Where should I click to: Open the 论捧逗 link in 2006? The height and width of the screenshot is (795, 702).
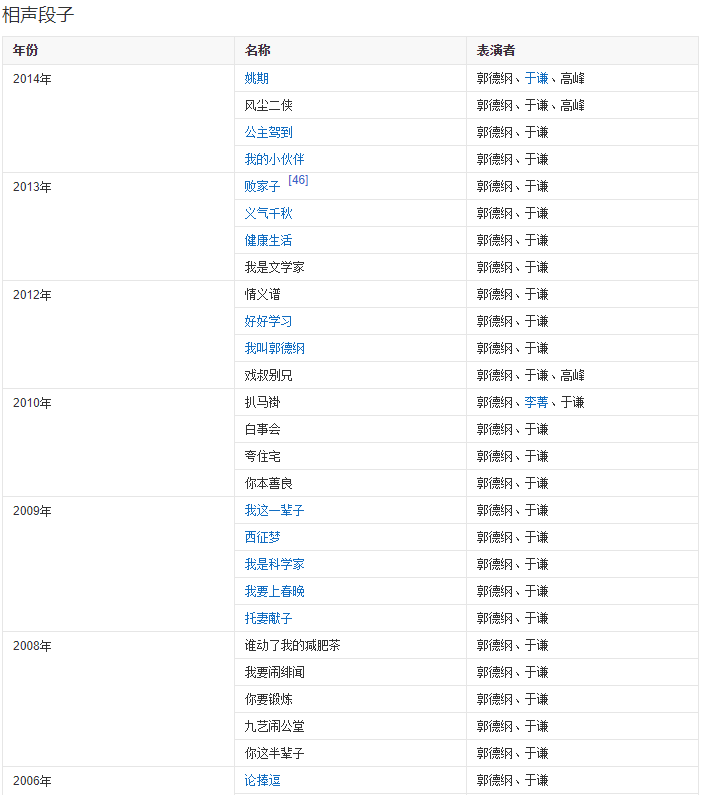pyautogui.click(x=262, y=780)
